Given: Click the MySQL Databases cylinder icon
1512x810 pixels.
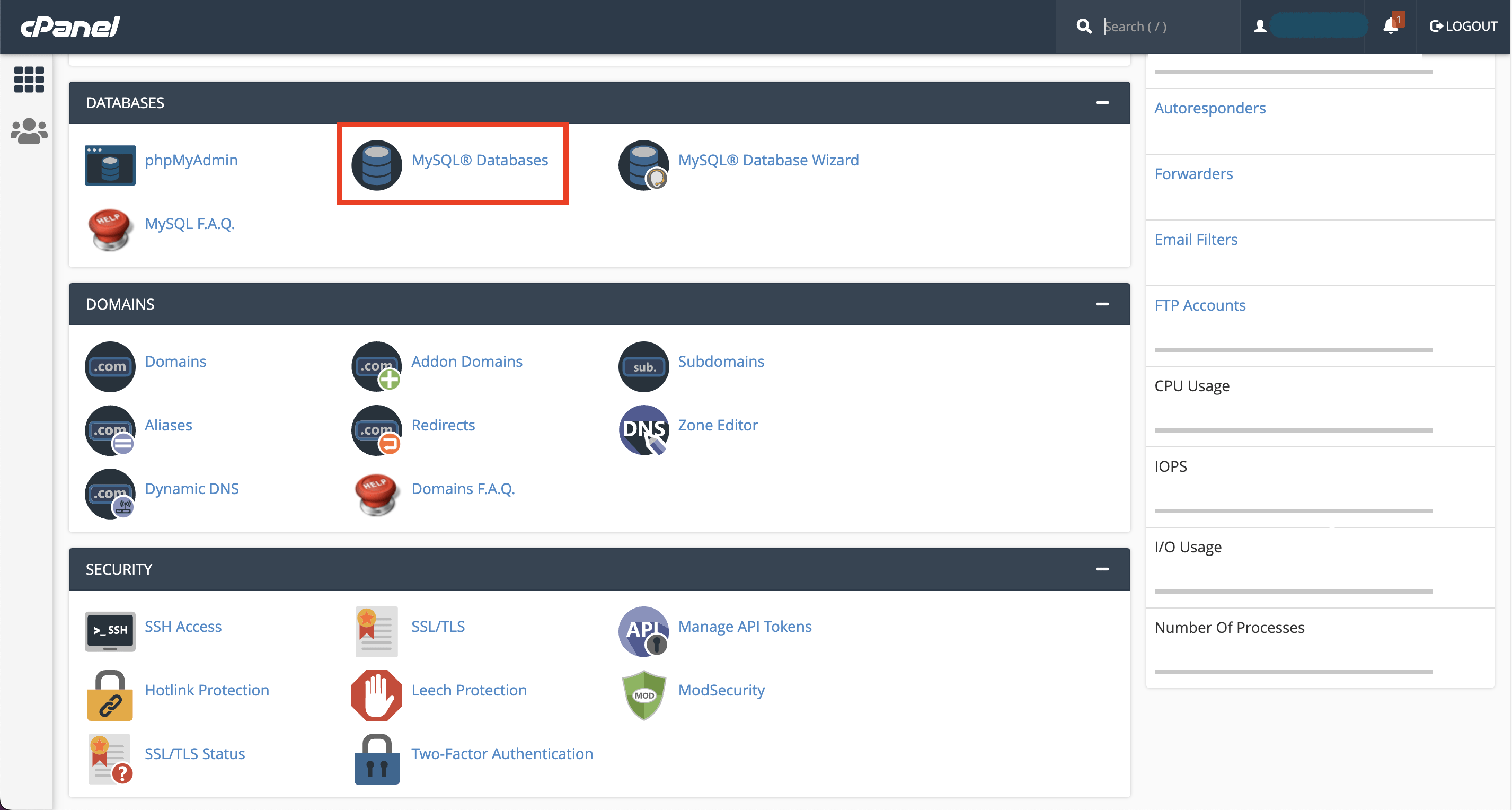Looking at the screenshot, I should pyautogui.click(x=376, y=165).
